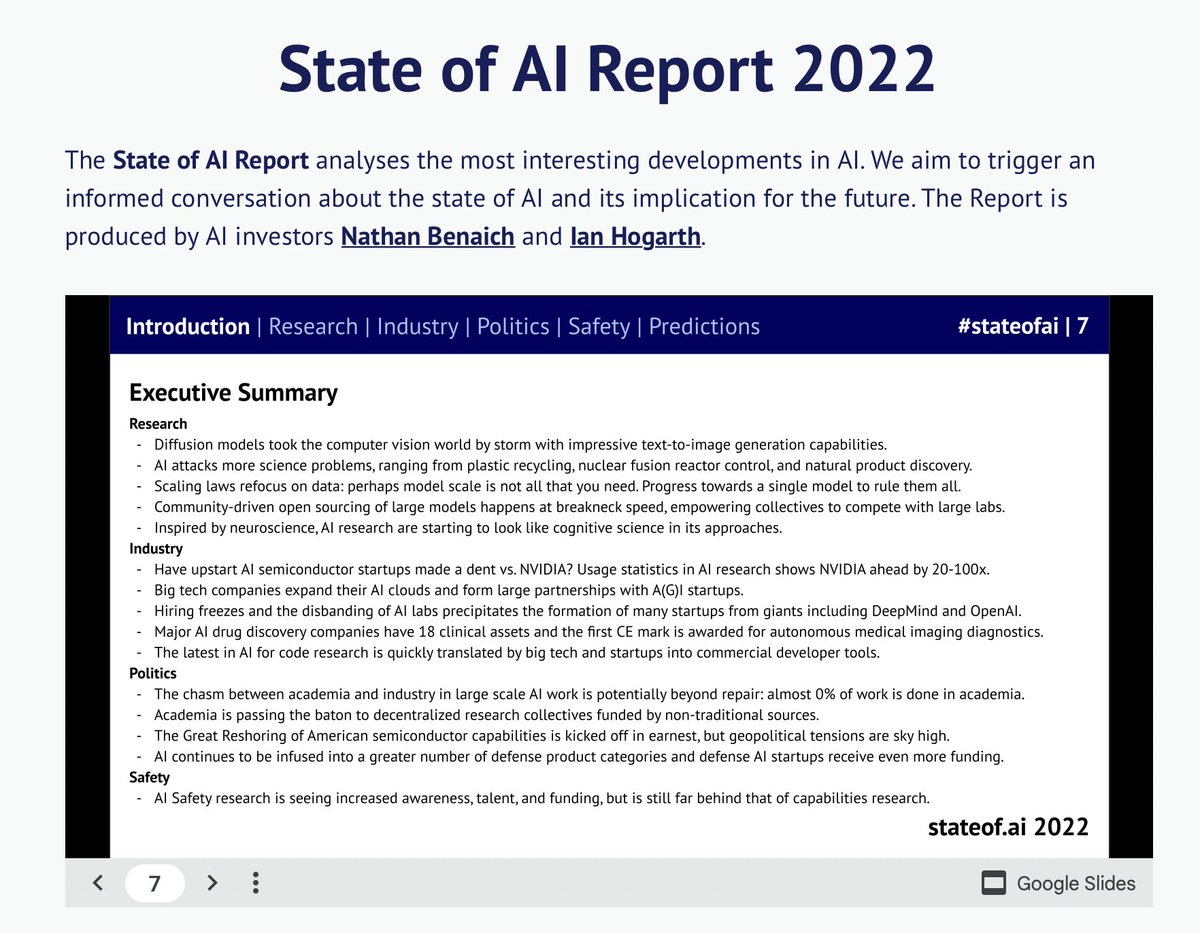
Task: Click the stateof.ai 2022 footer text
Action: click(1008, 827)
